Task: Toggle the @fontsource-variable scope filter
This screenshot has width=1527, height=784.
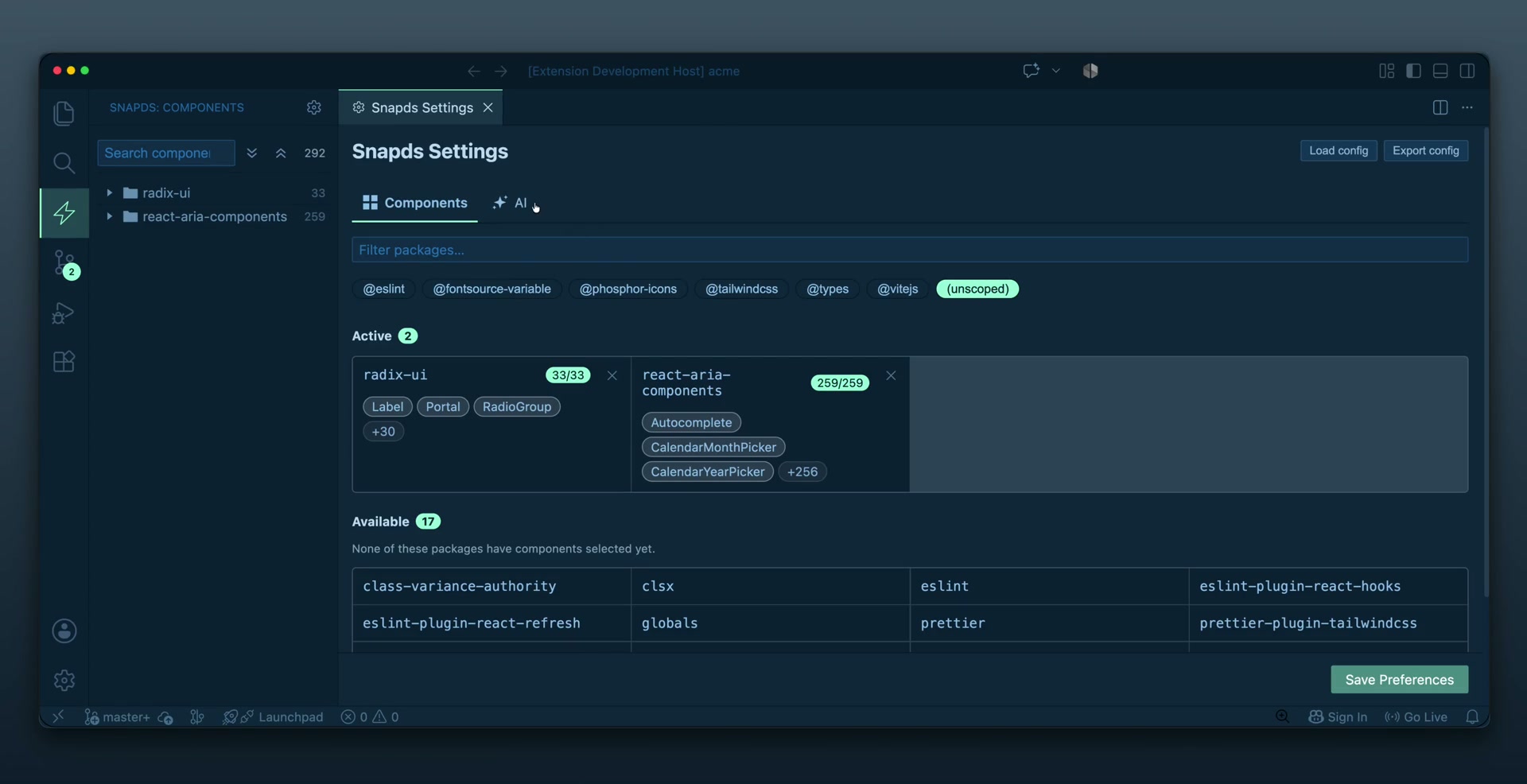Action: (x=492, y=289)
